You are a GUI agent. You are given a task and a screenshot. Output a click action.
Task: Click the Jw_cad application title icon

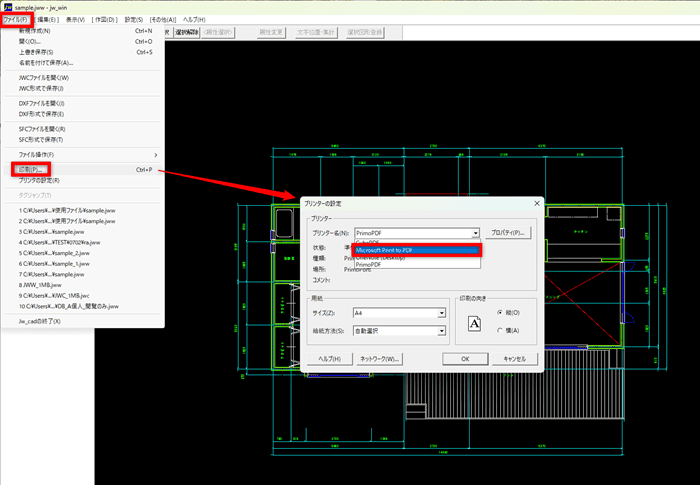tap(7, 7)
